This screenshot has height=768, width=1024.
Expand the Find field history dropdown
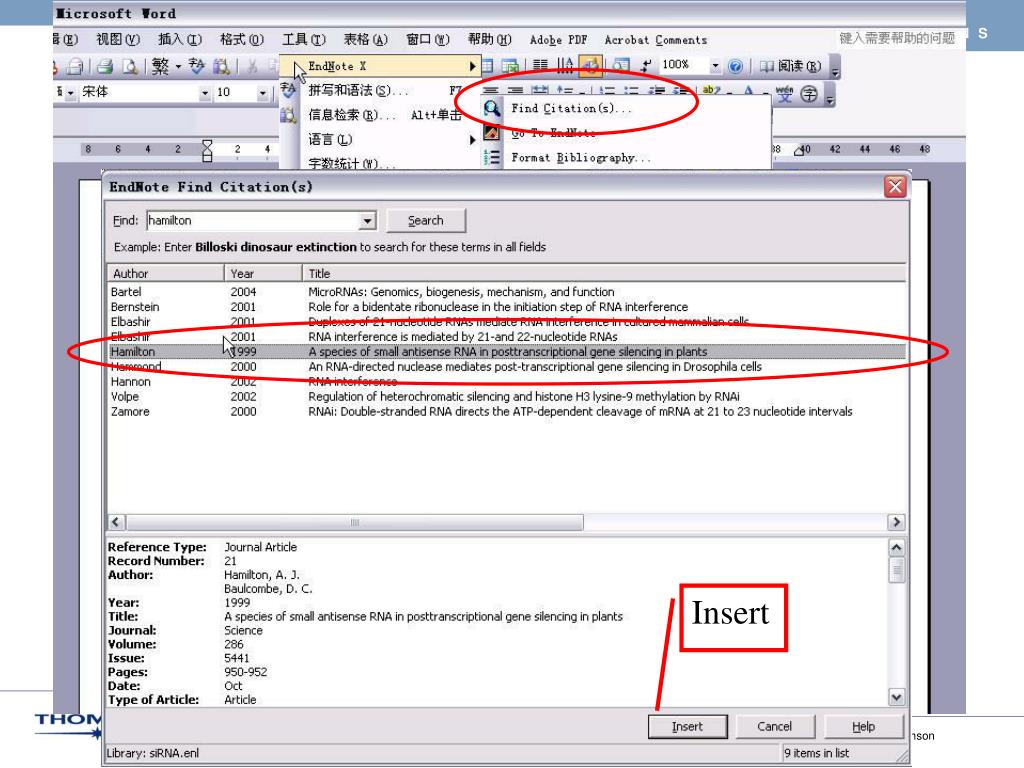click(368, 221)
